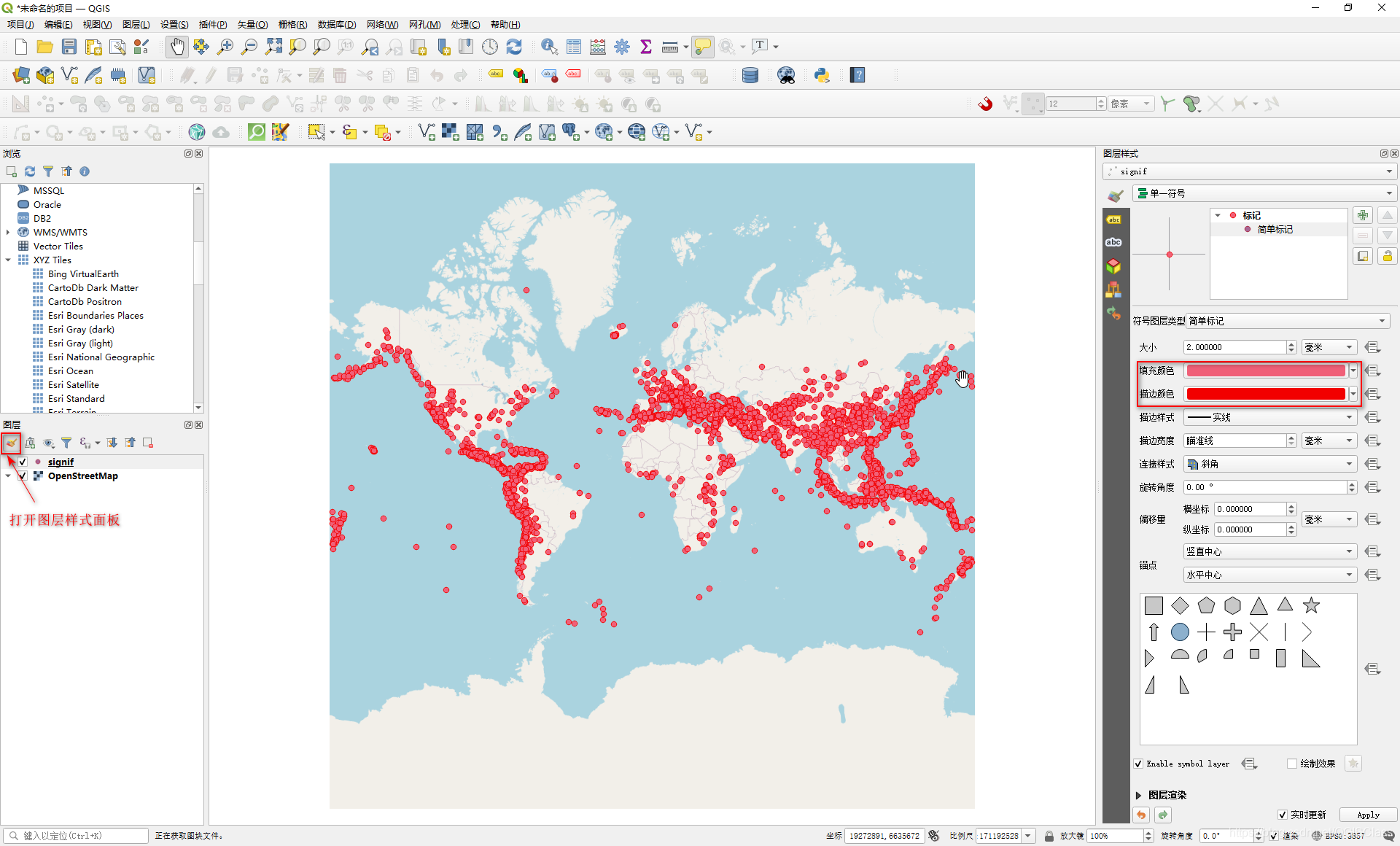Select CartoDb Positron tile entry
The width and height of the screenshot is (1400, 846).
tap(85, 302)
